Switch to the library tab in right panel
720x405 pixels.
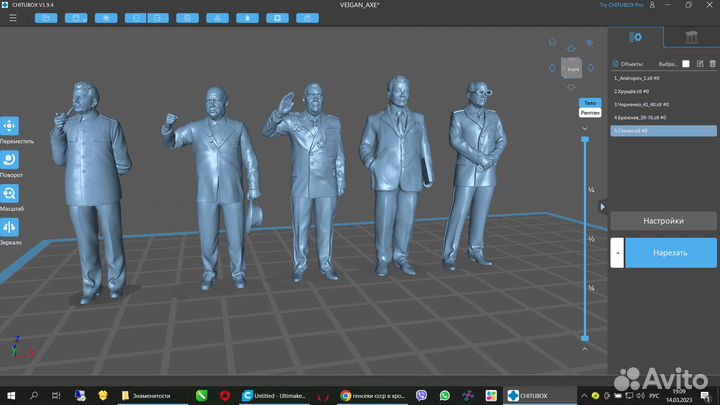pos(690,38)
